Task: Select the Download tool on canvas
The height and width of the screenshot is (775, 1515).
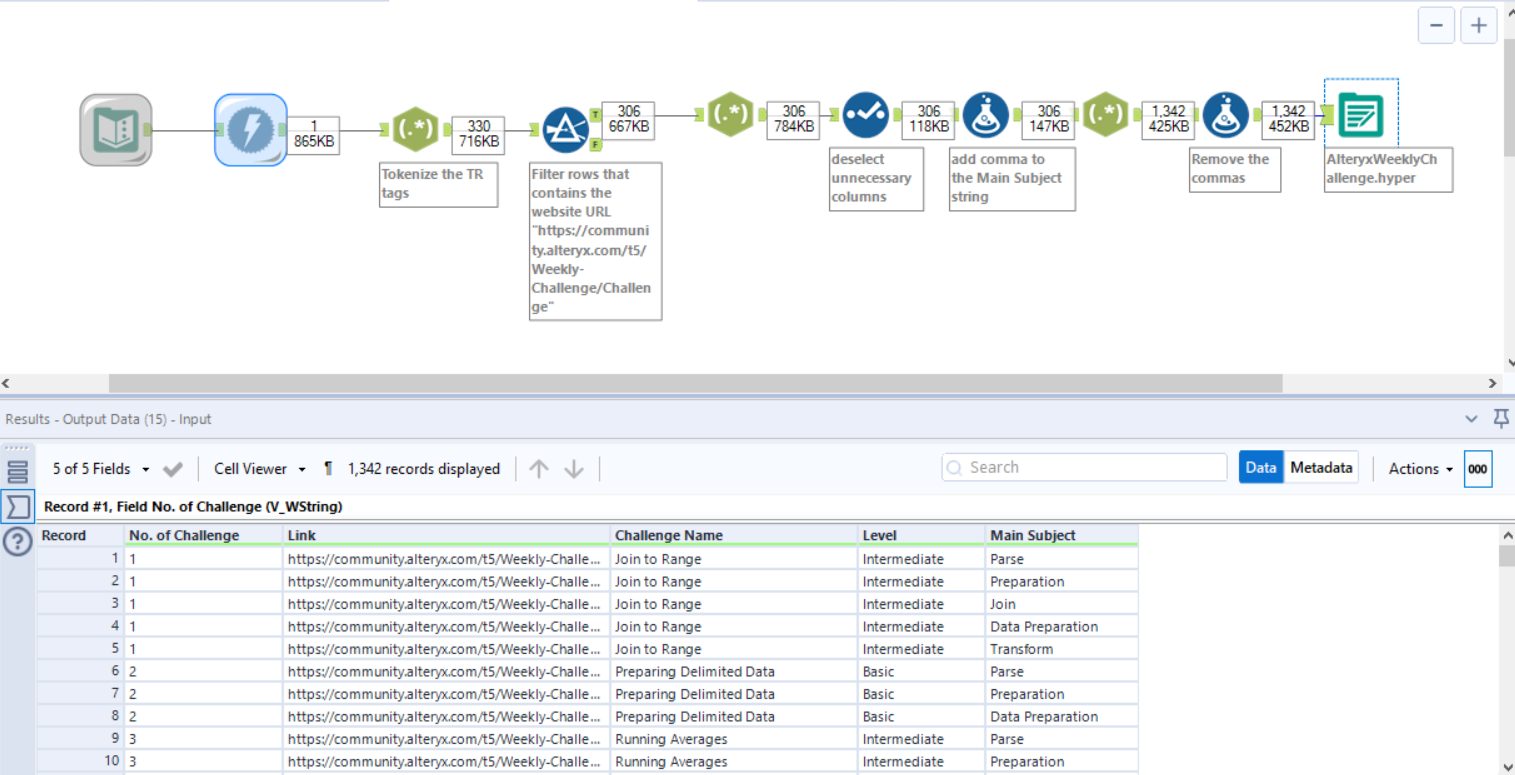Action: (x=250, y=130)
